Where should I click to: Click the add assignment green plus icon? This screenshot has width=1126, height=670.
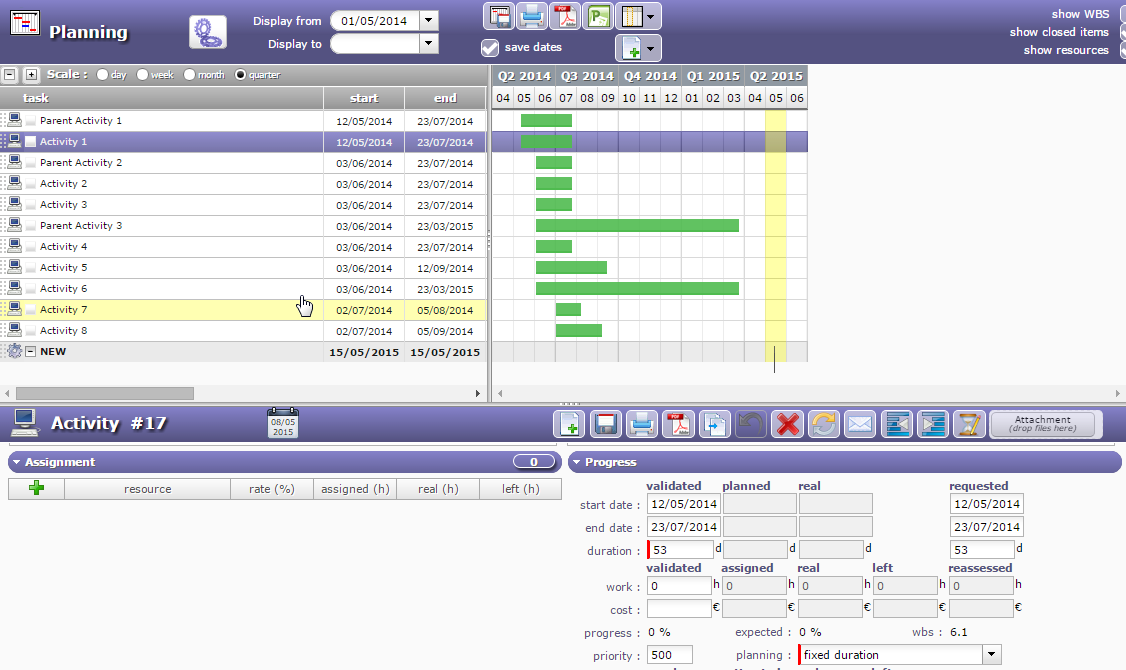point(37,488)
